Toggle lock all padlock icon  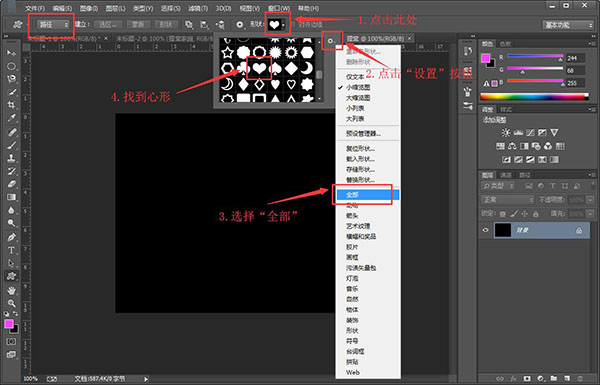[x=535, y=214]
